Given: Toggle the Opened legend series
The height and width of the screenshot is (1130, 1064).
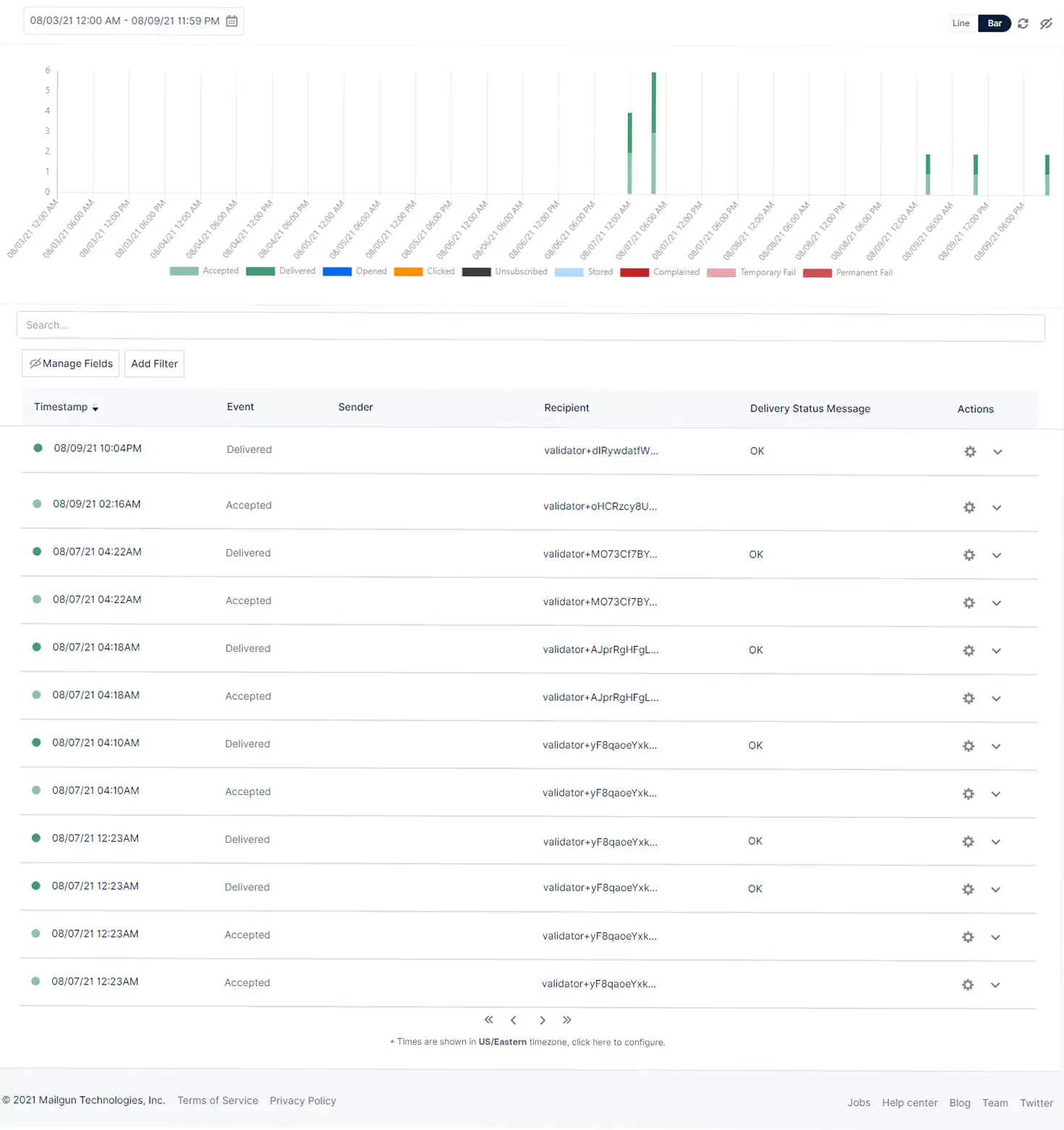Looking at the screenshot, I should click(x=354, y=271).
